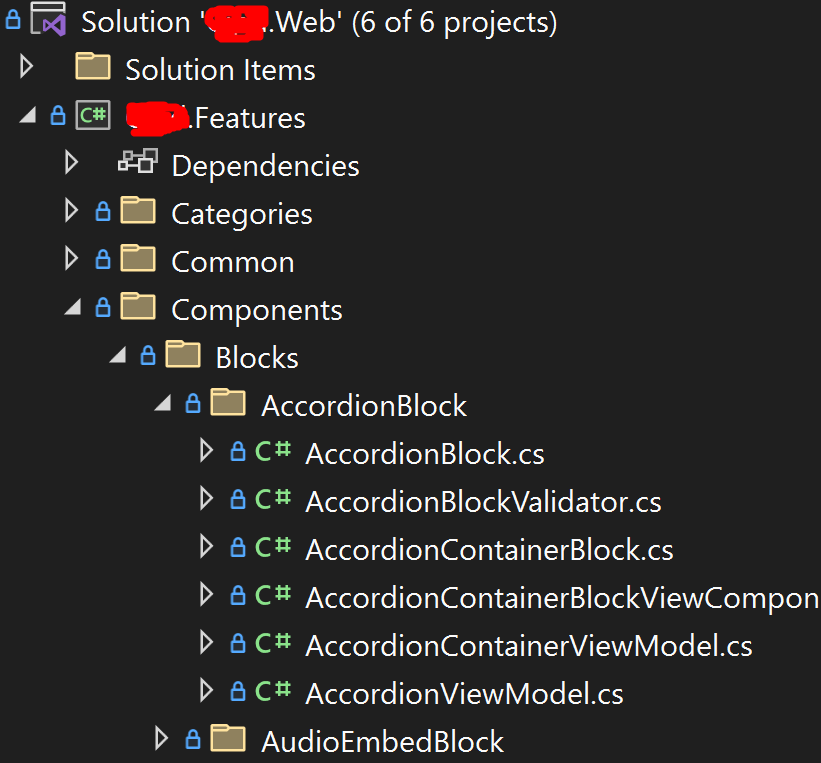This screenshot has width=821, height=763.
Task: Click the C# icon beside AccordionViewModel.cs
Action: [x=273, y=692]
